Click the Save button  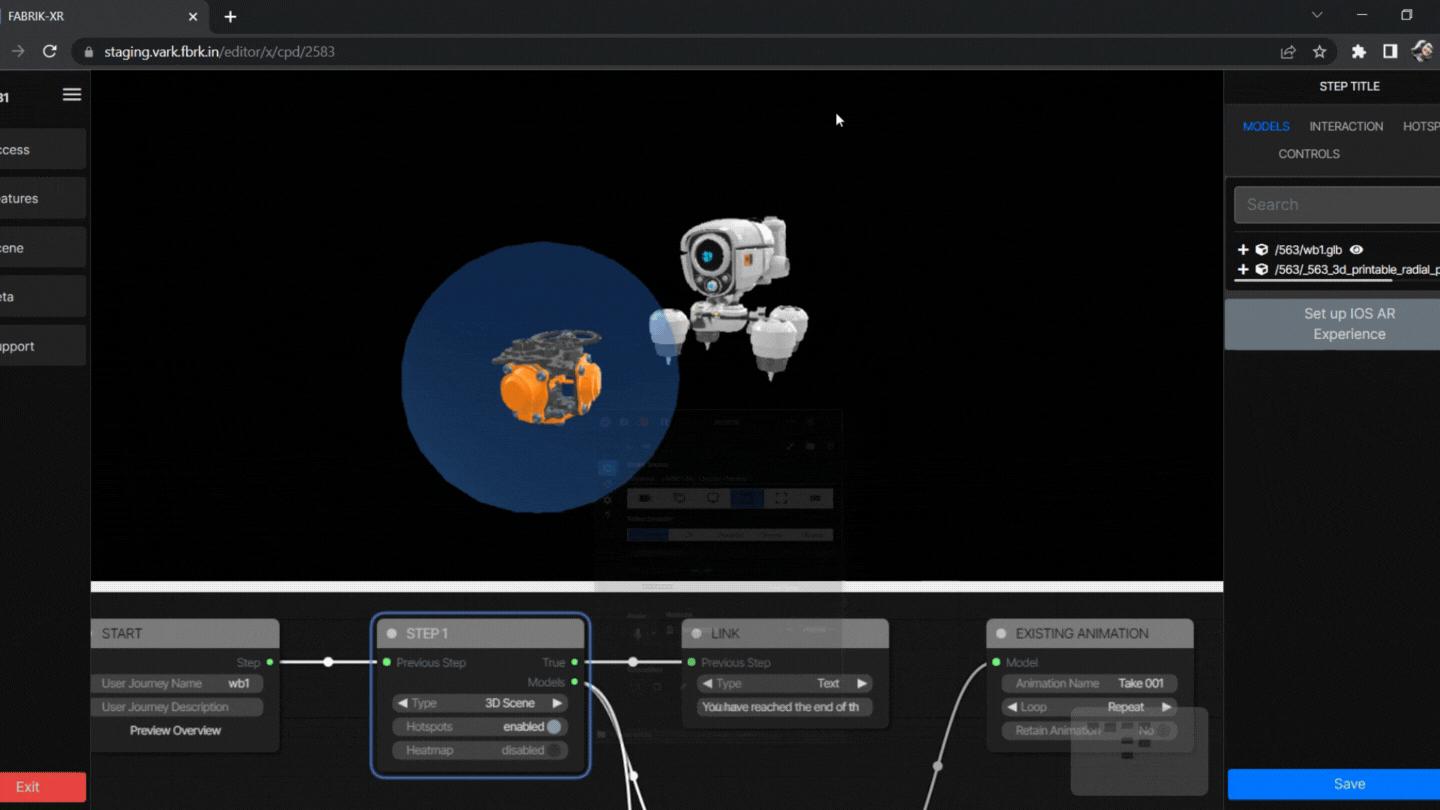[x=1348, y=784]
